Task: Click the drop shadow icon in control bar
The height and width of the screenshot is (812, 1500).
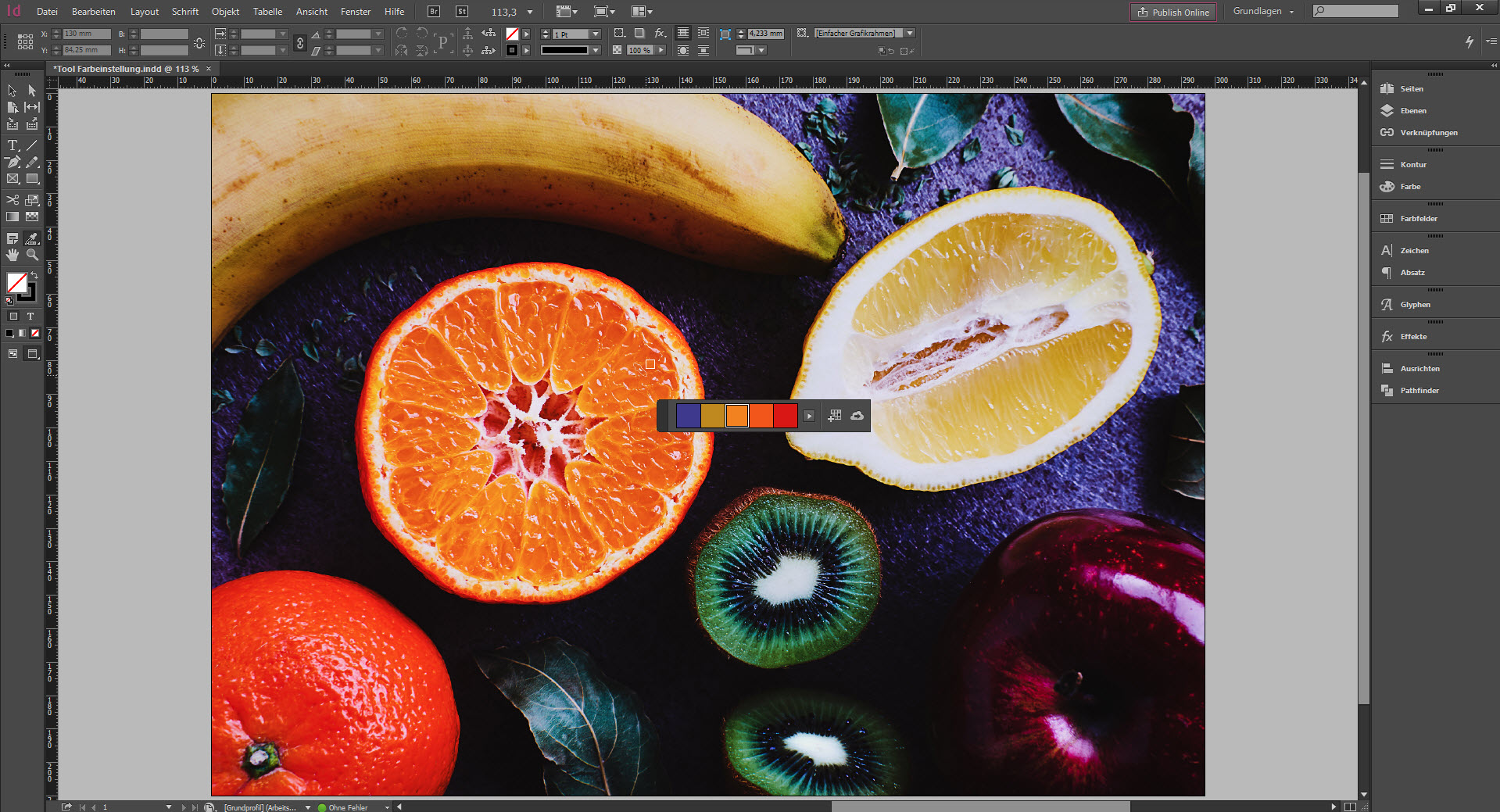Action: coord(639,33)
